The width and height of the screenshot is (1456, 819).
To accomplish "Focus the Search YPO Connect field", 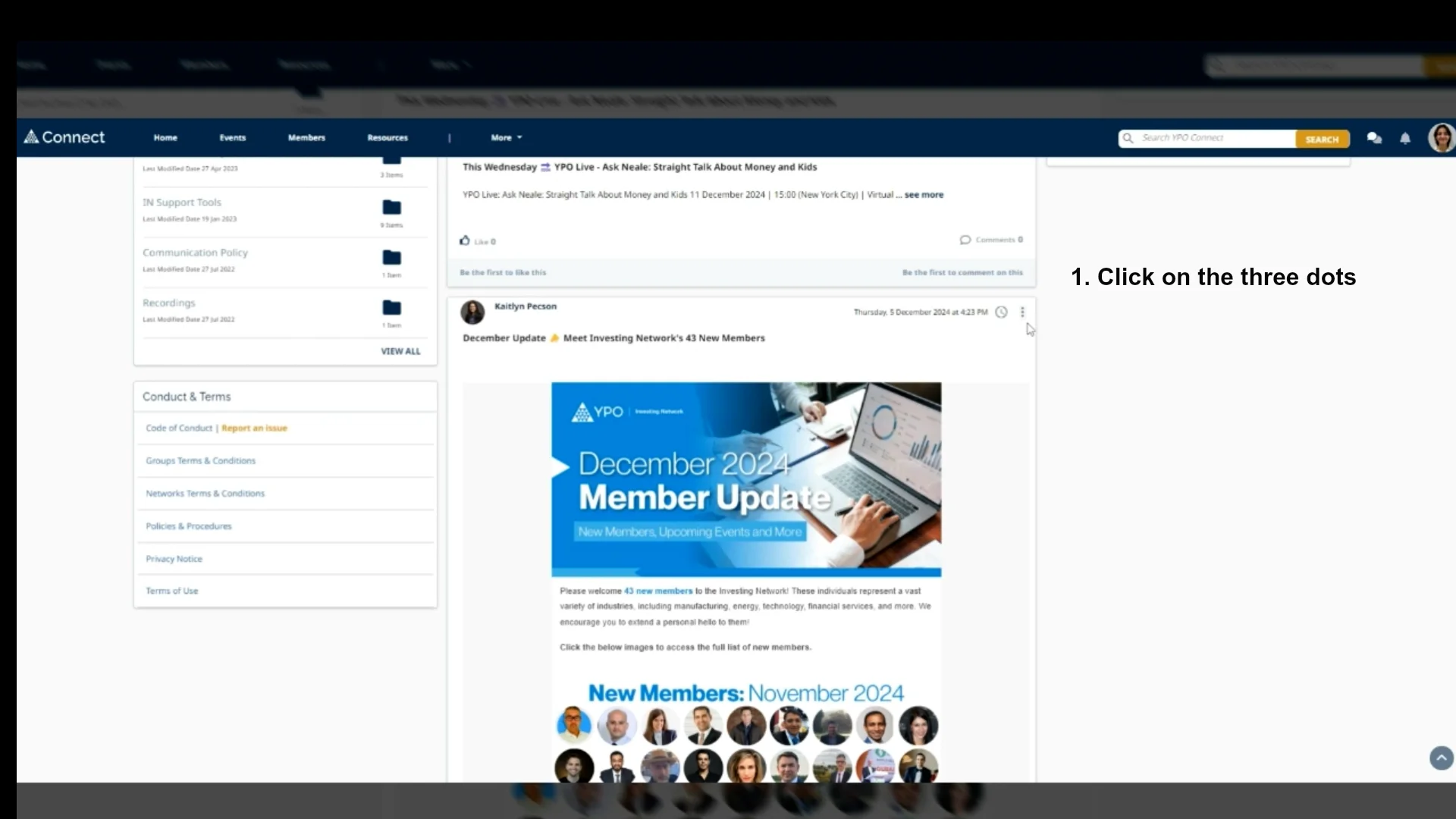I will [x=1207, y=138].
